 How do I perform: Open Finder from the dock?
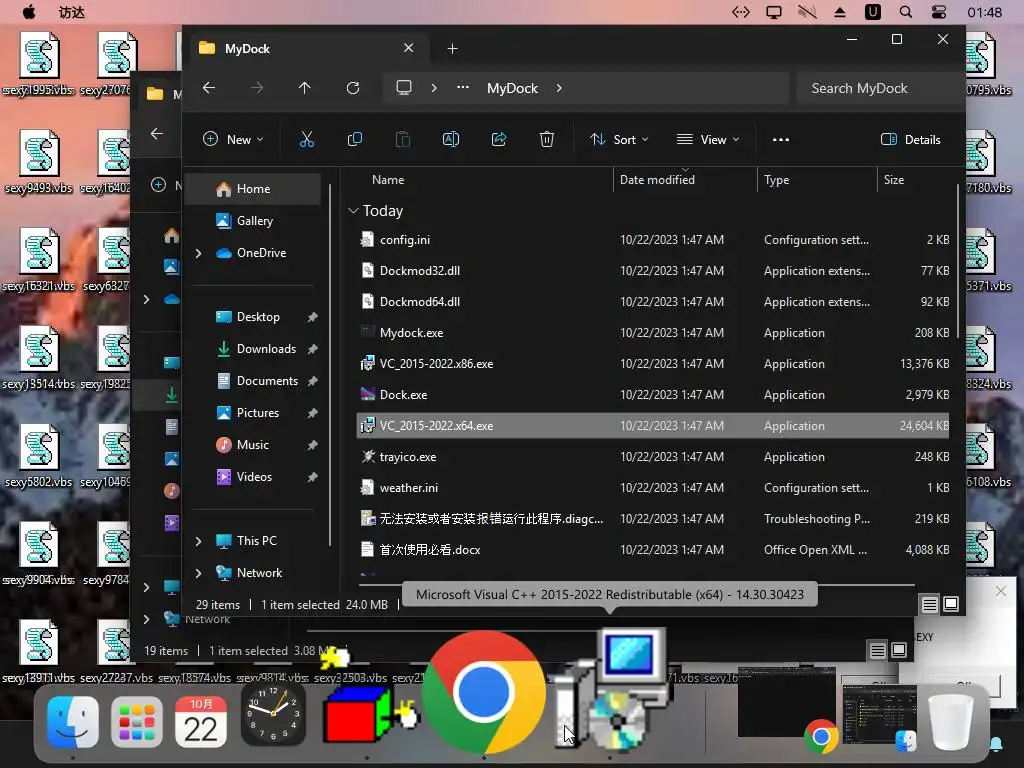pos(72,722)
